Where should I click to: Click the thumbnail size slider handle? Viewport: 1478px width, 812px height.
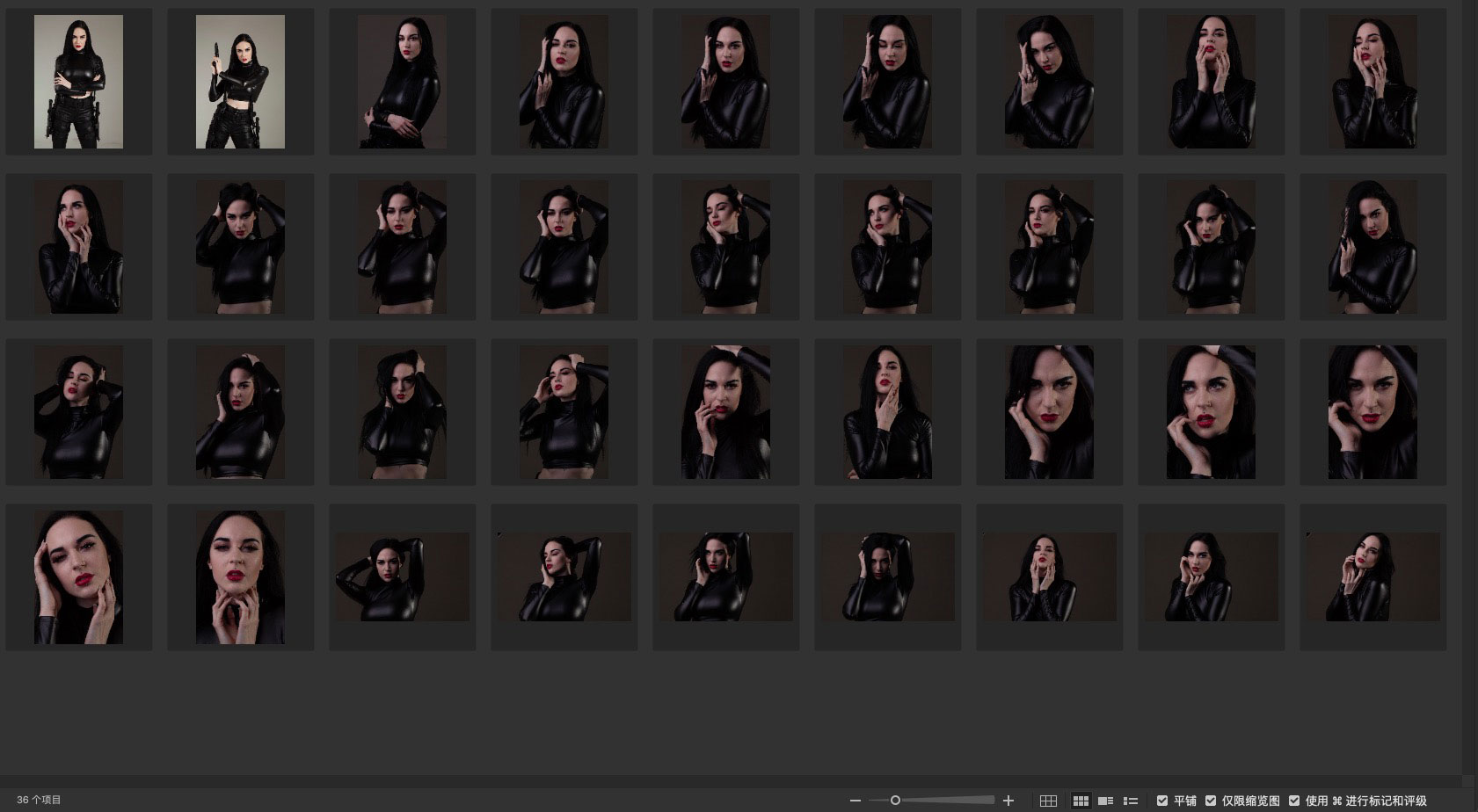pyautogui.click(x=895, y=801)
